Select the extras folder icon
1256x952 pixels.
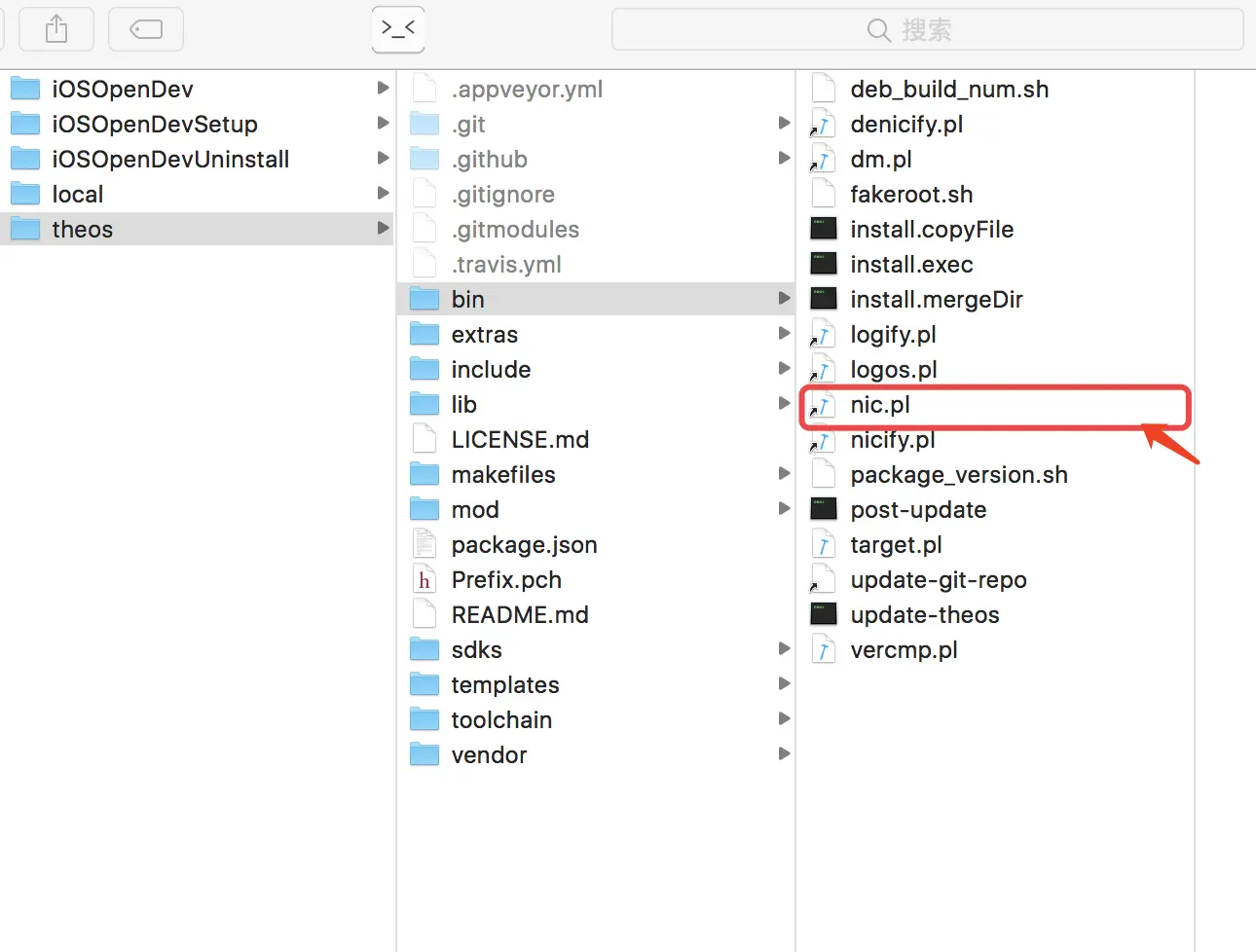[x=425, y=334]
